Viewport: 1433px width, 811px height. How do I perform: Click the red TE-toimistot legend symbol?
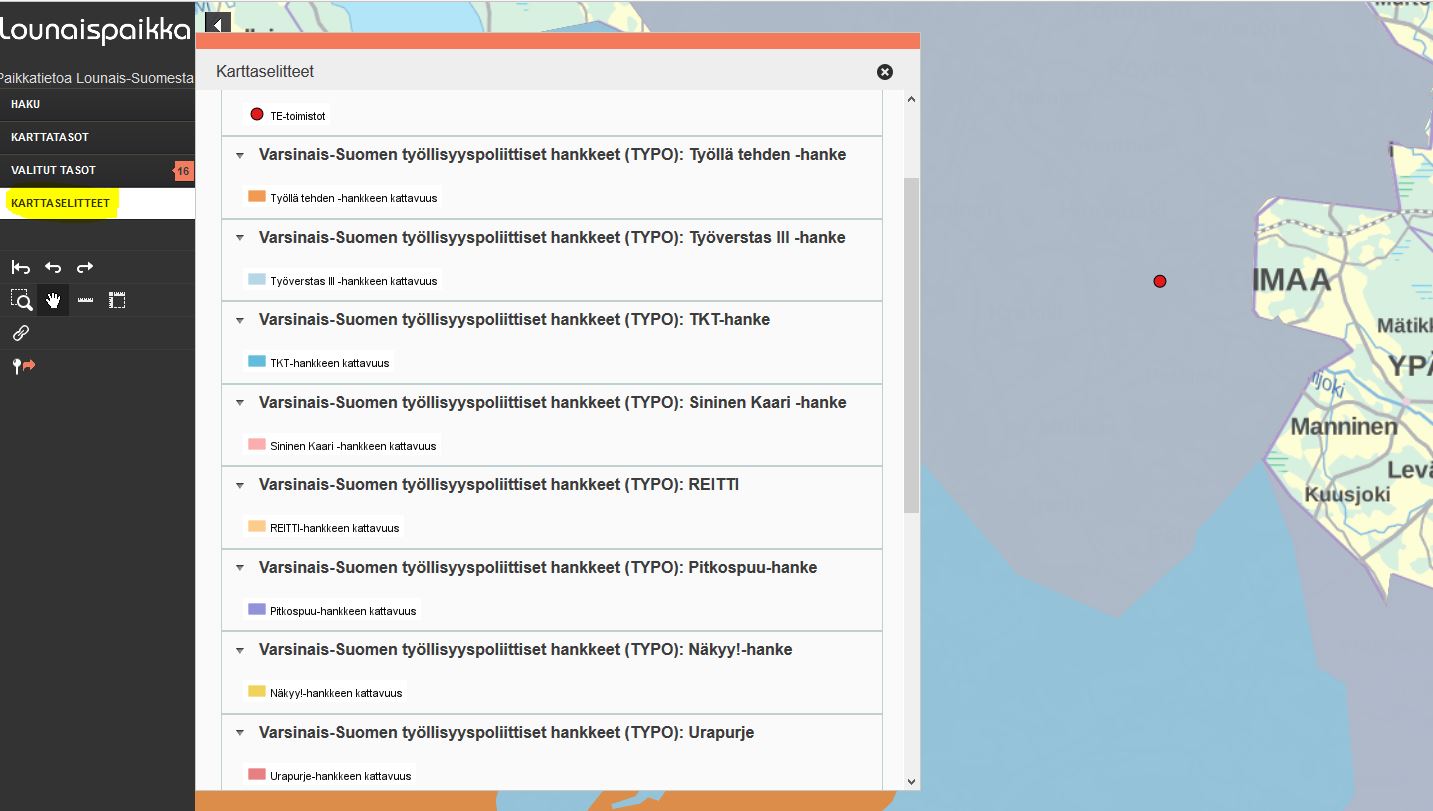[257, 114]
